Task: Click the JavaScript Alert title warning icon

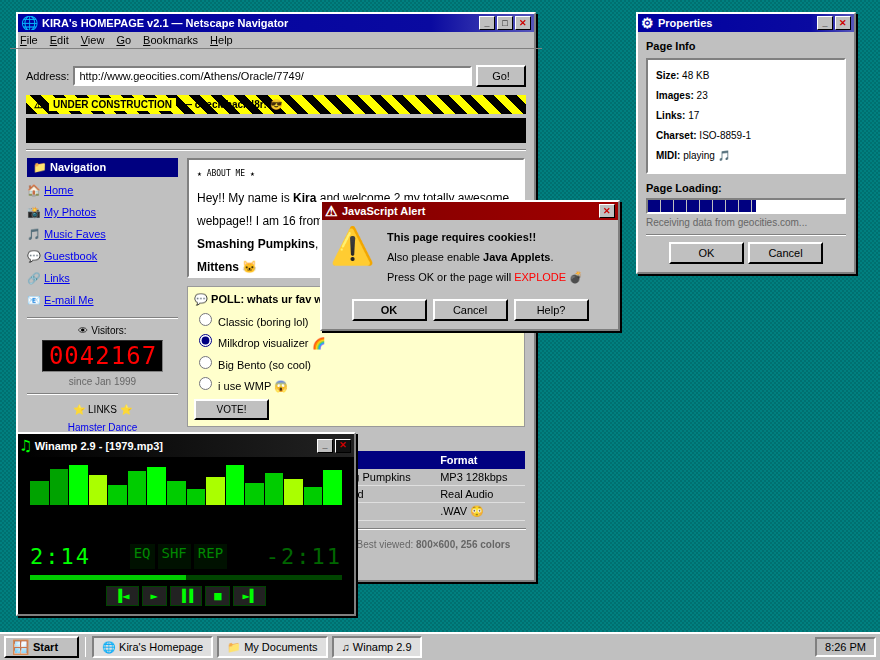Action: coord(331,211)
